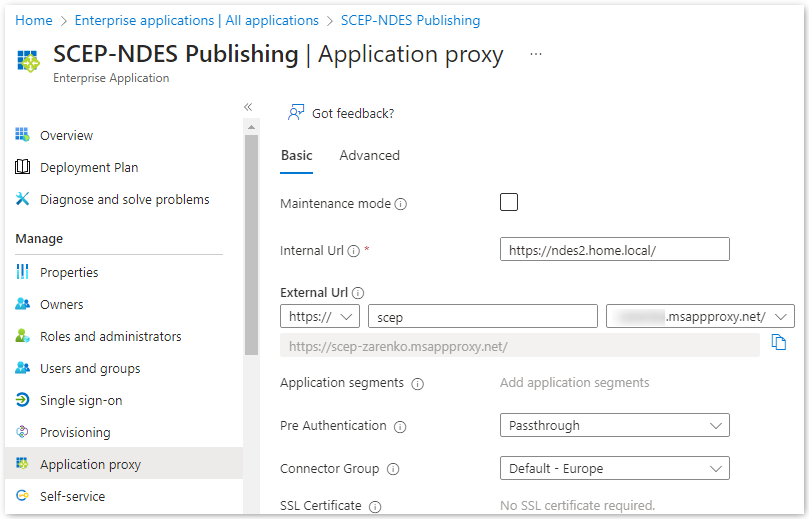The height and width of the screenshot is (519, 809).
Task: Click the Owners people icon
Action: (x=22, y=303)
